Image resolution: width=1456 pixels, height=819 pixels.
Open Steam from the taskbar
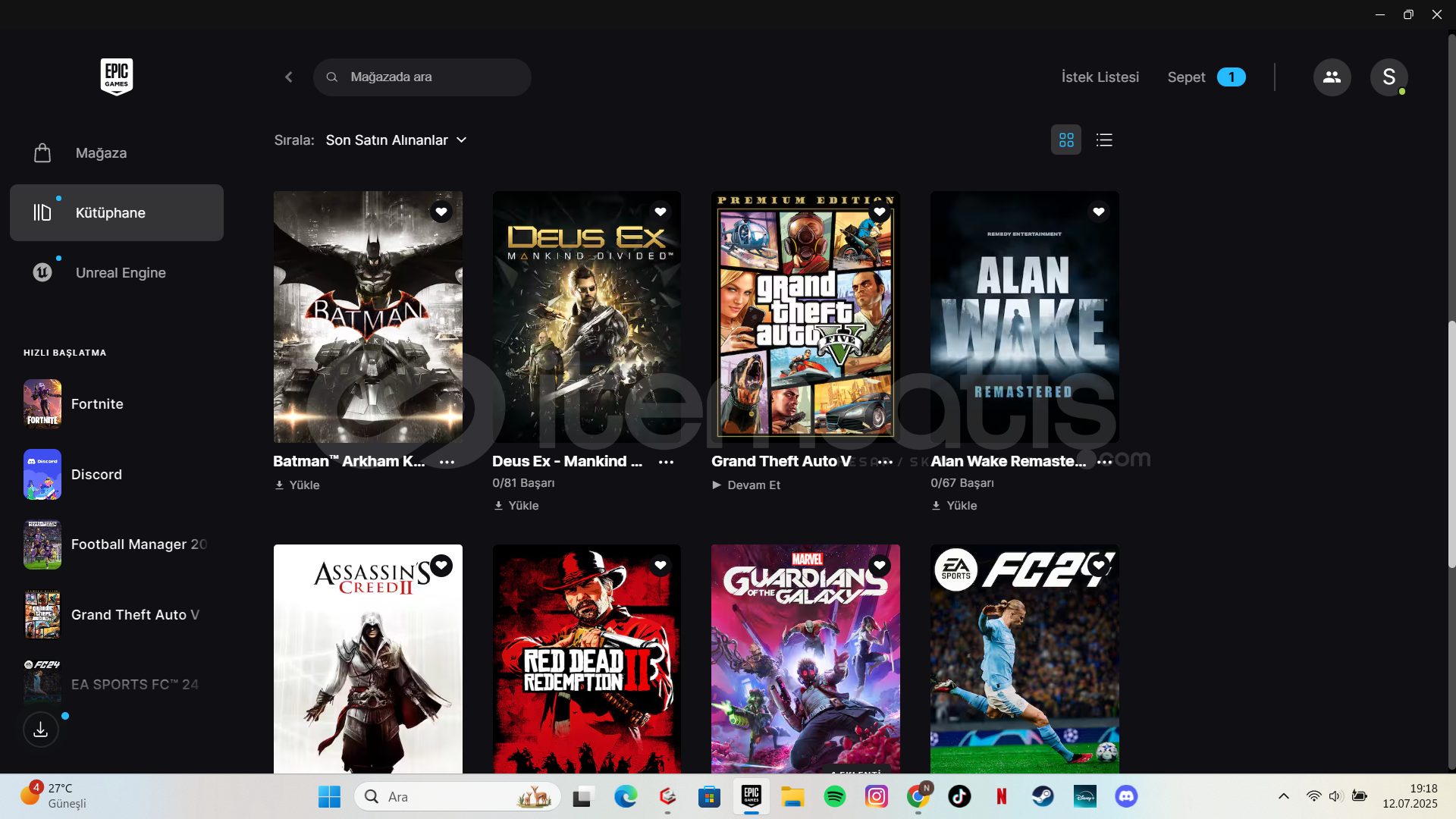tap(1043, 796)
